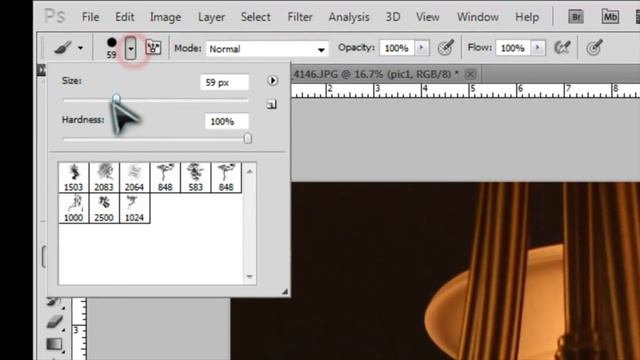This screenshot has height=360, width=640.
Task: Click the Photoshop Ps logo
Action: click(x=54, y=17)
